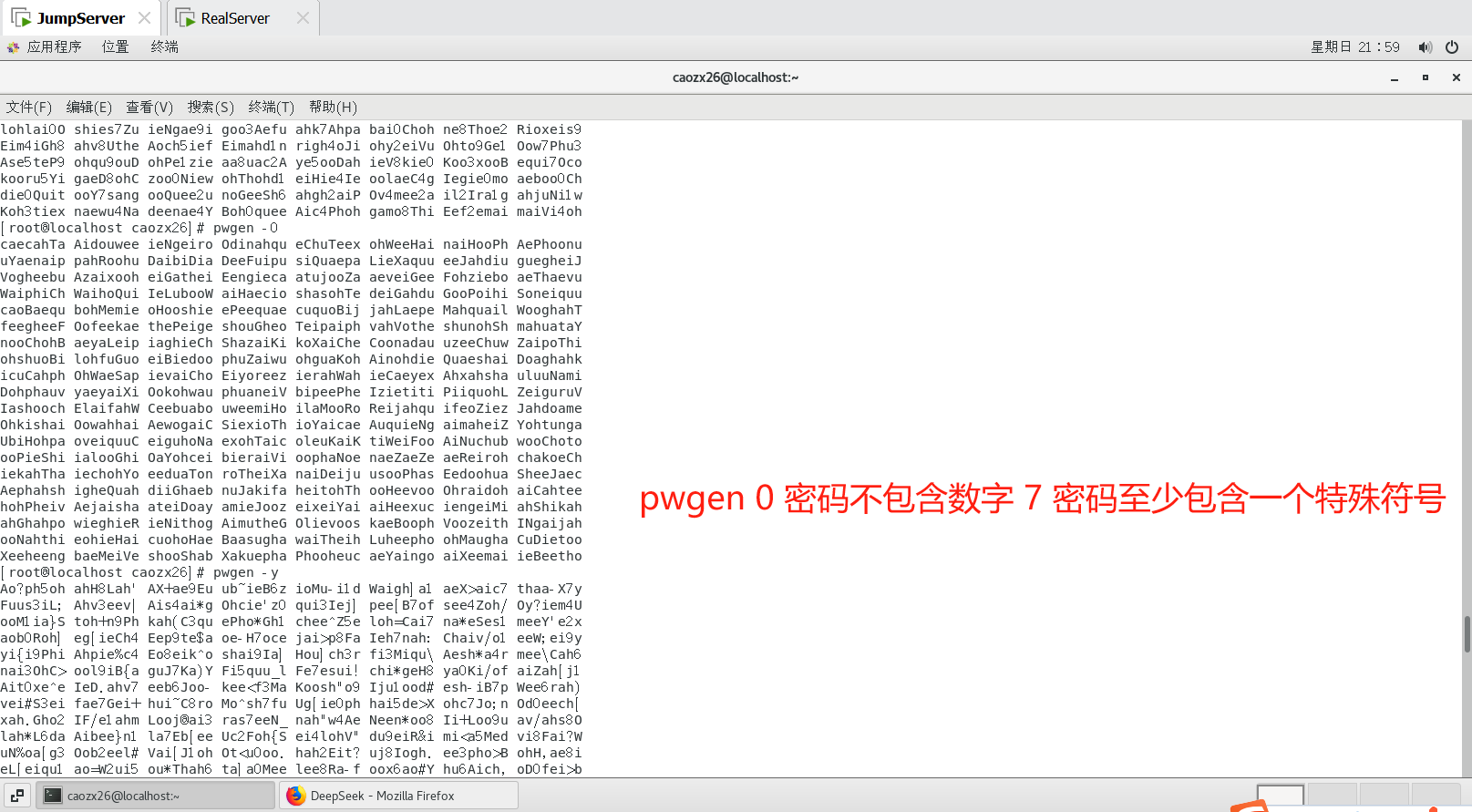This screenshot has width=1472, height=812.
Task: Click the password text 'Phooheuc'
Action: [x=327, y=556]
